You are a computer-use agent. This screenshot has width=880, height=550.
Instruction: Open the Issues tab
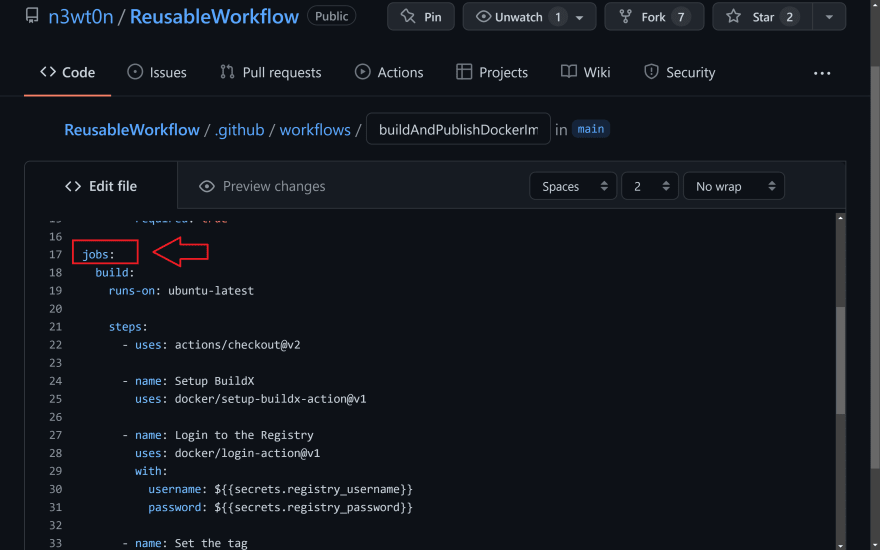(157, 72)
